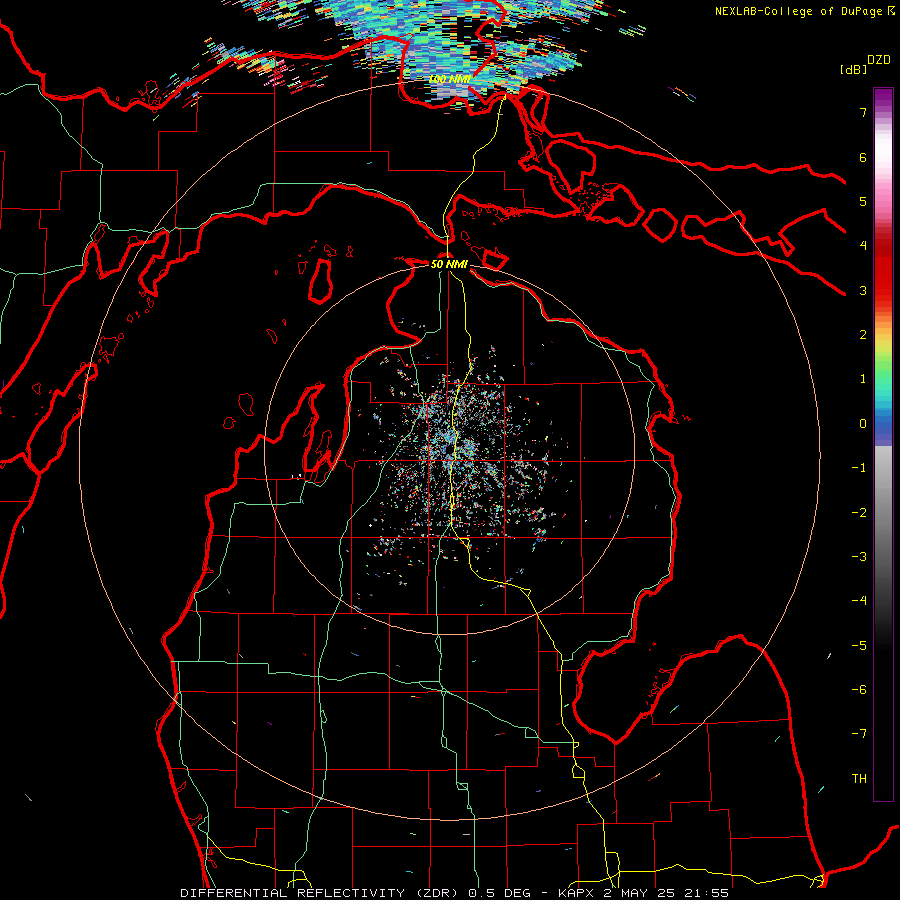
Task: Click the [dB] units label
Action: coord(853,69)
